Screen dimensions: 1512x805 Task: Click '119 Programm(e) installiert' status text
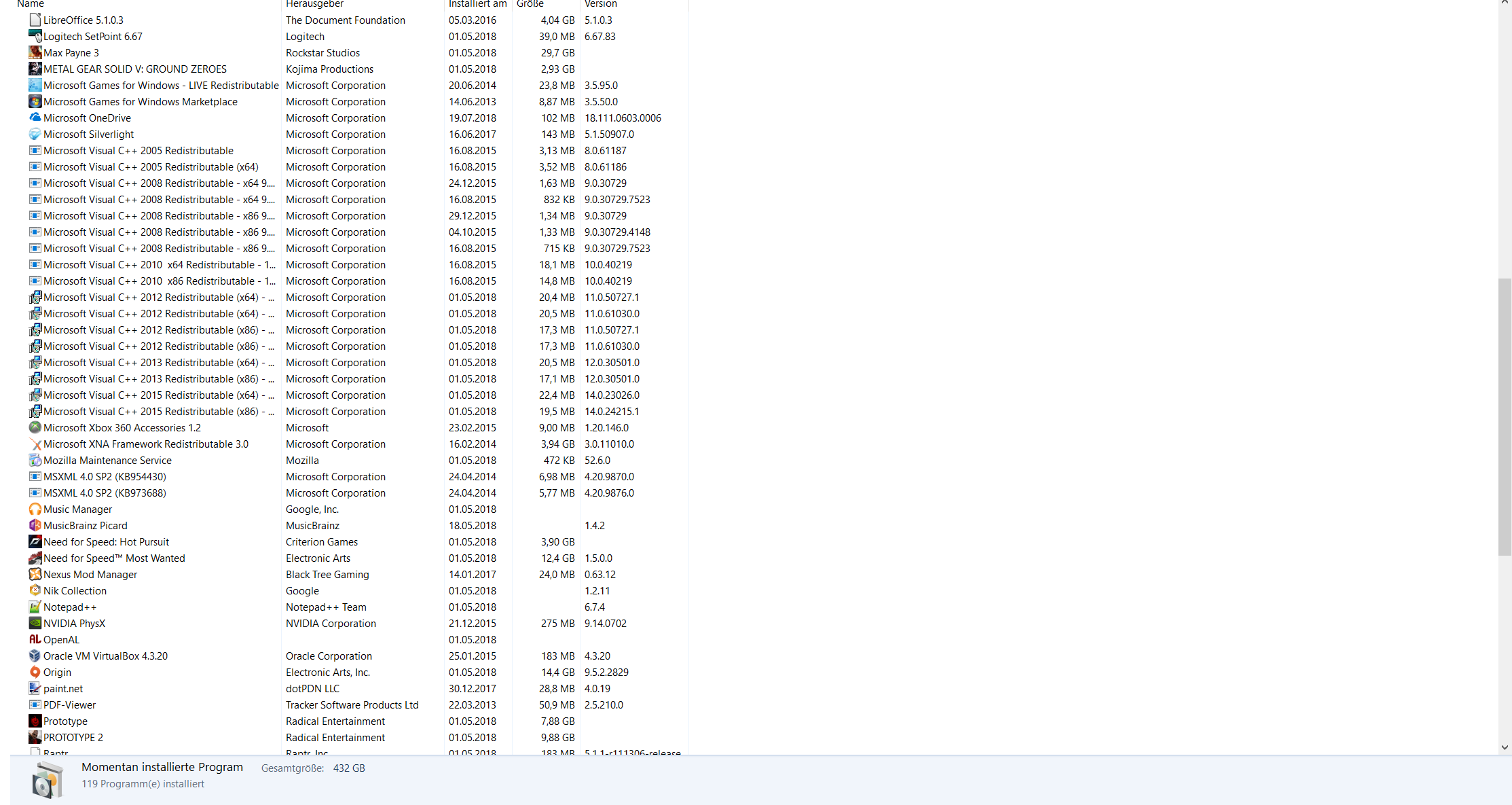point(143,783)
